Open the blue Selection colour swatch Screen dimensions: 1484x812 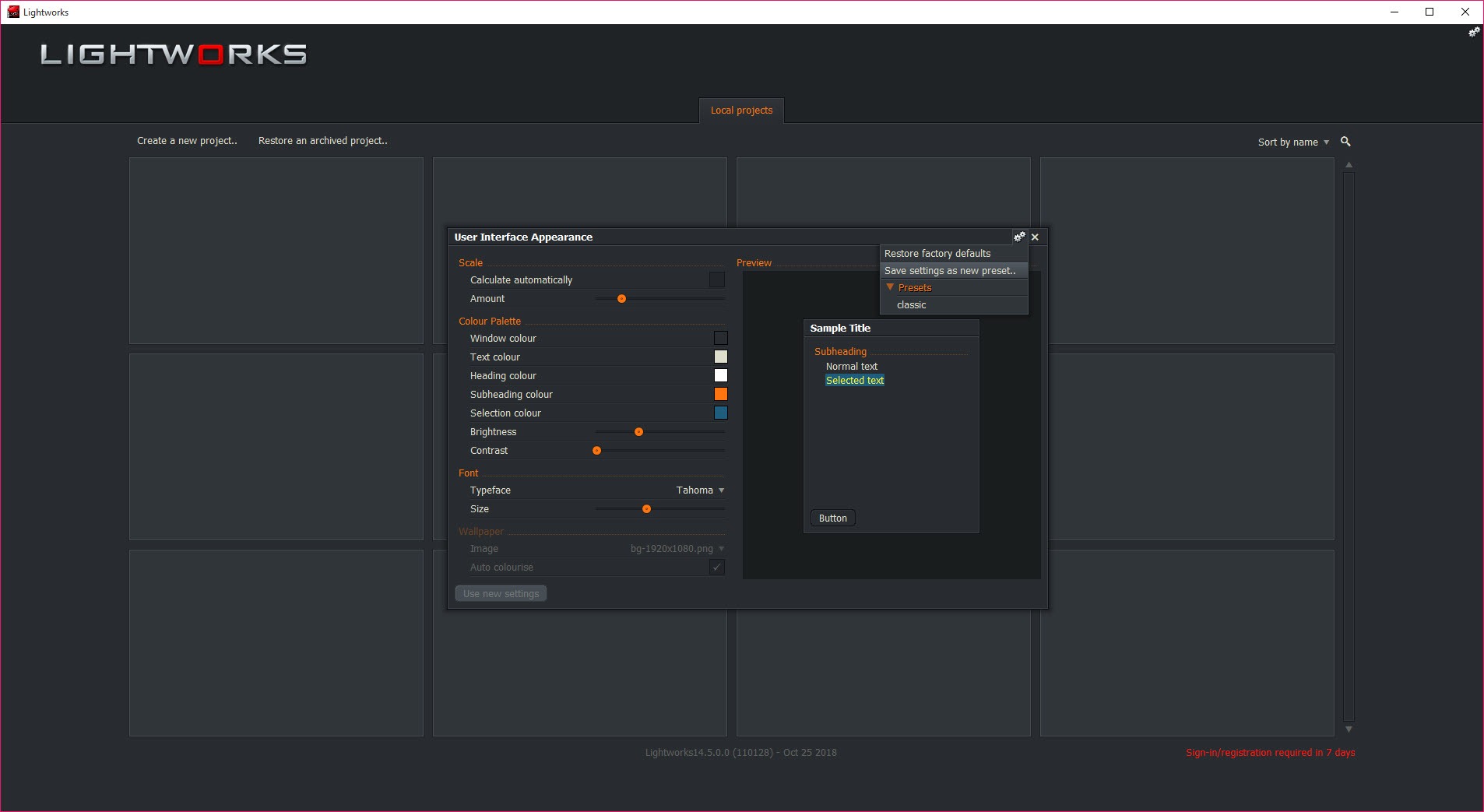point(721,413)
